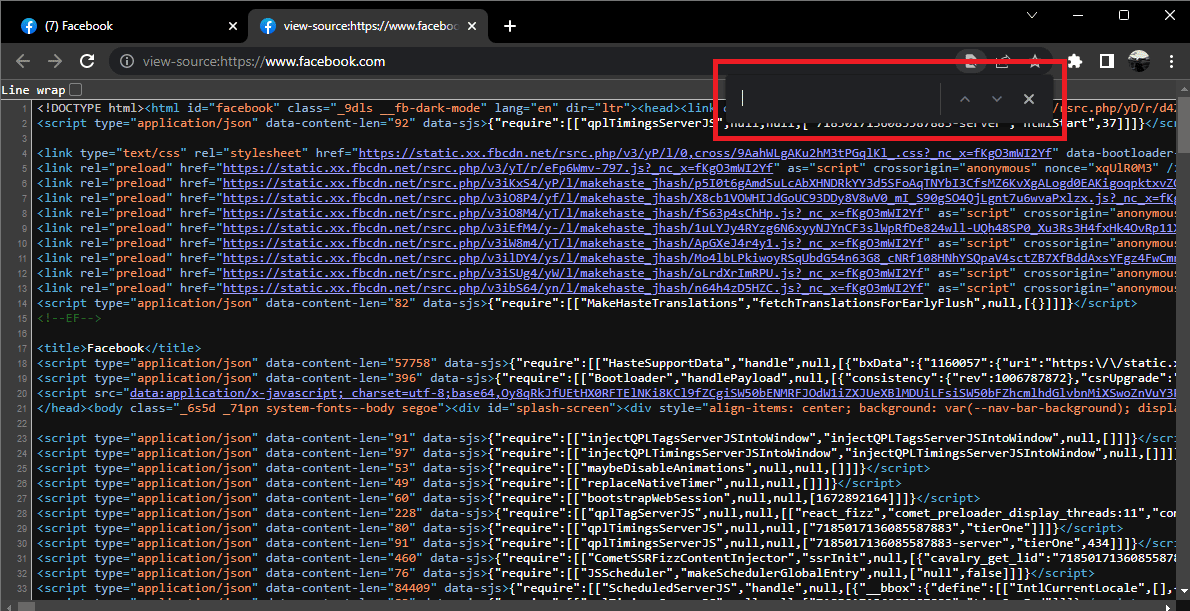View site information icon in address bar
The width and height of the screenshot is (1190, 611).
128,61
